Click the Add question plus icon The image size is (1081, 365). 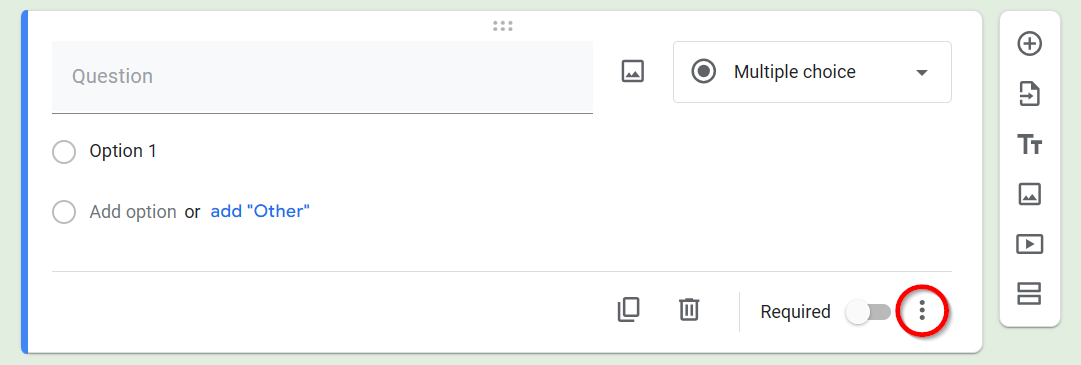[x=1029, y=44]
